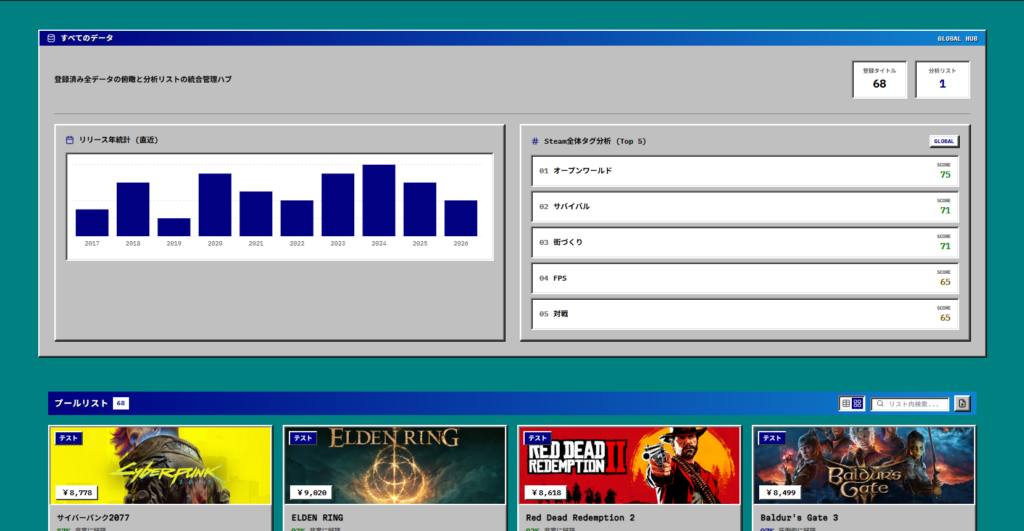1024x531 pixels.
Task: Click the 2017 bar in release chart
Action: 92,223
